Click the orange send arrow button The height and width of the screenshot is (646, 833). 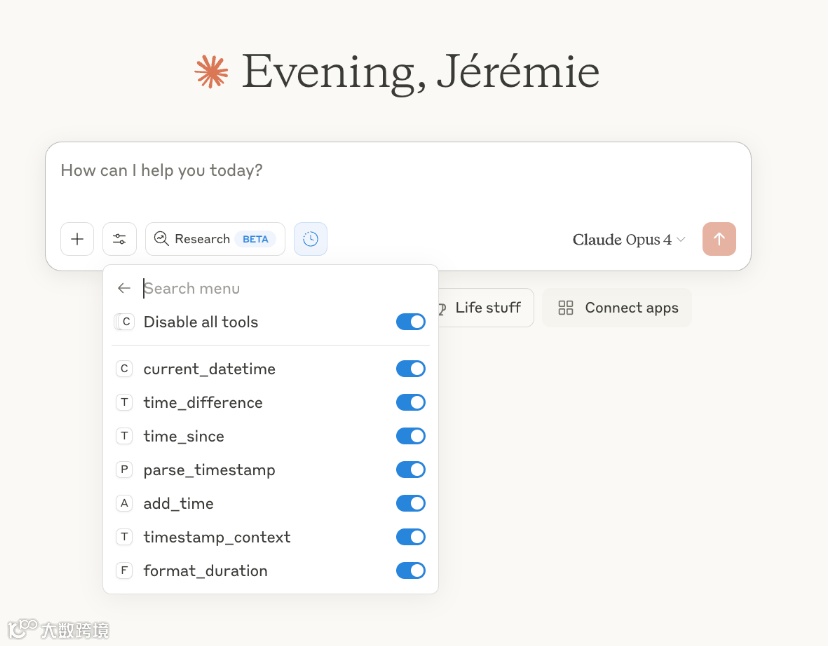(719, 239)
